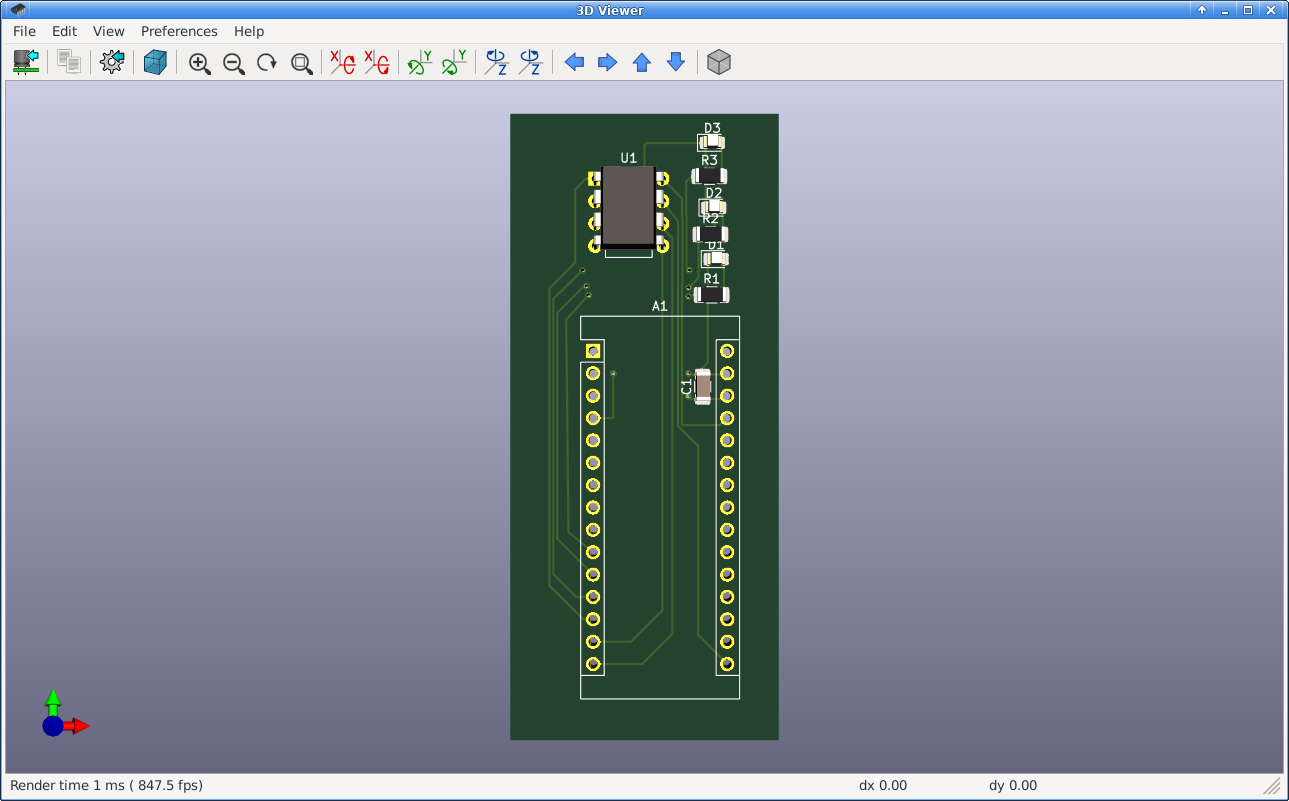The height and width of the screenshot is (801, 1289).
Task: Open the Help menu
Action: tap(249, 31)
